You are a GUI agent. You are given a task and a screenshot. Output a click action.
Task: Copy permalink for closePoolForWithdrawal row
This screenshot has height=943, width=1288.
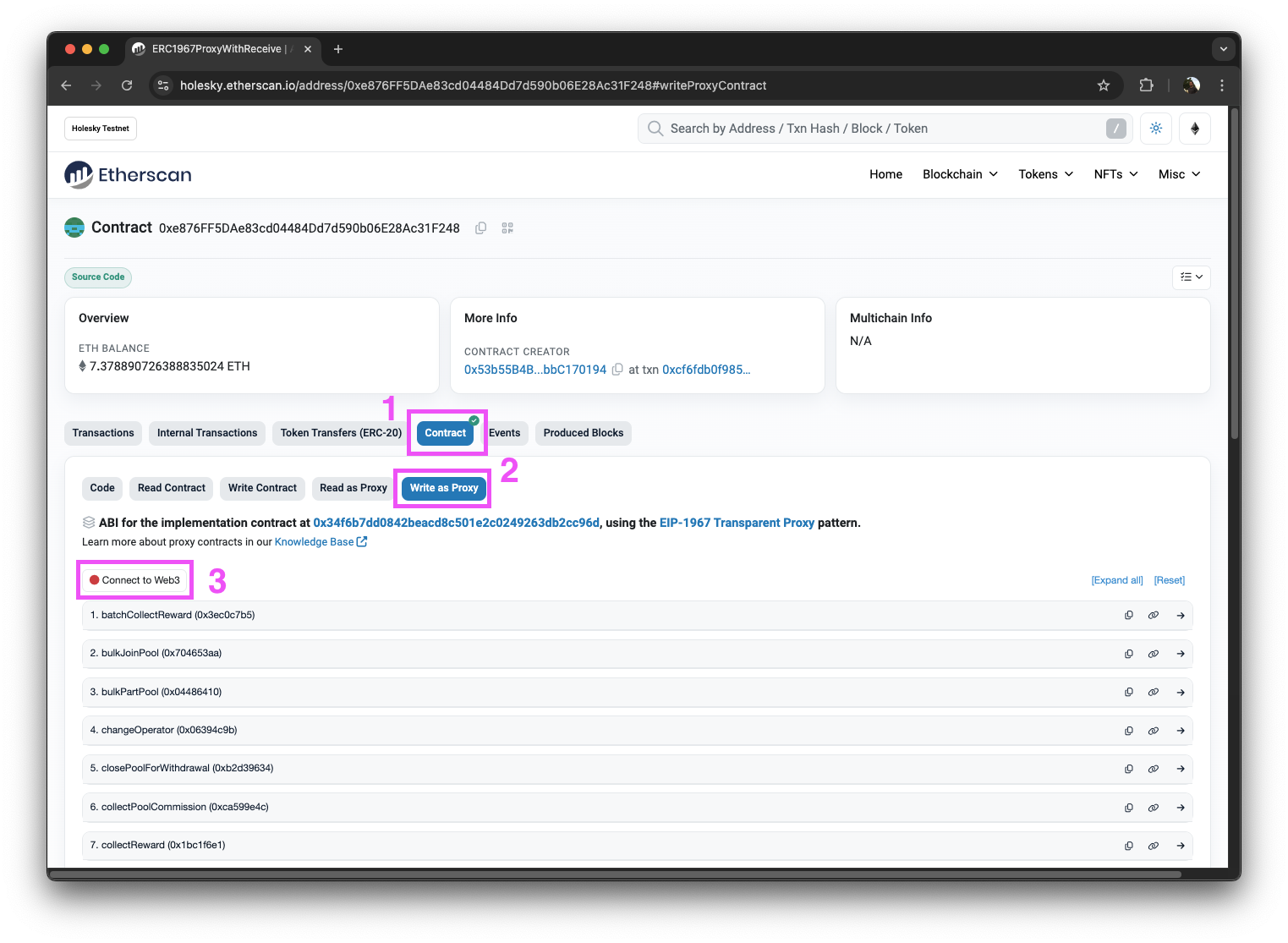tap(1154, 769)
